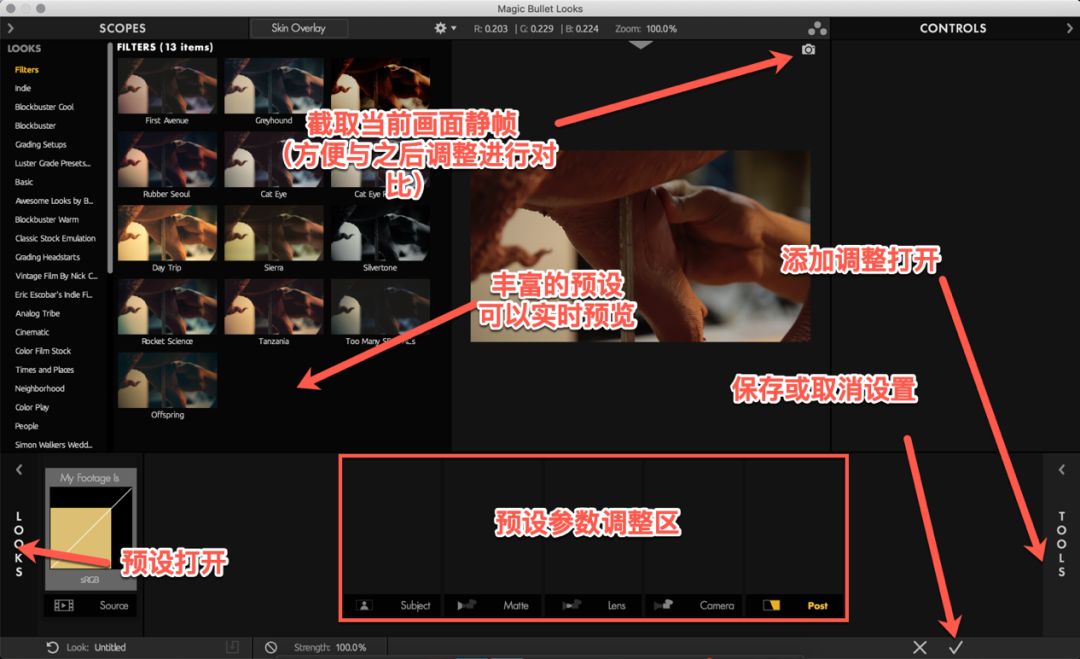This screenshot has width=1080, height=659.
Task: Reset the look with the circular arrow icon
Action: (52, 647)
